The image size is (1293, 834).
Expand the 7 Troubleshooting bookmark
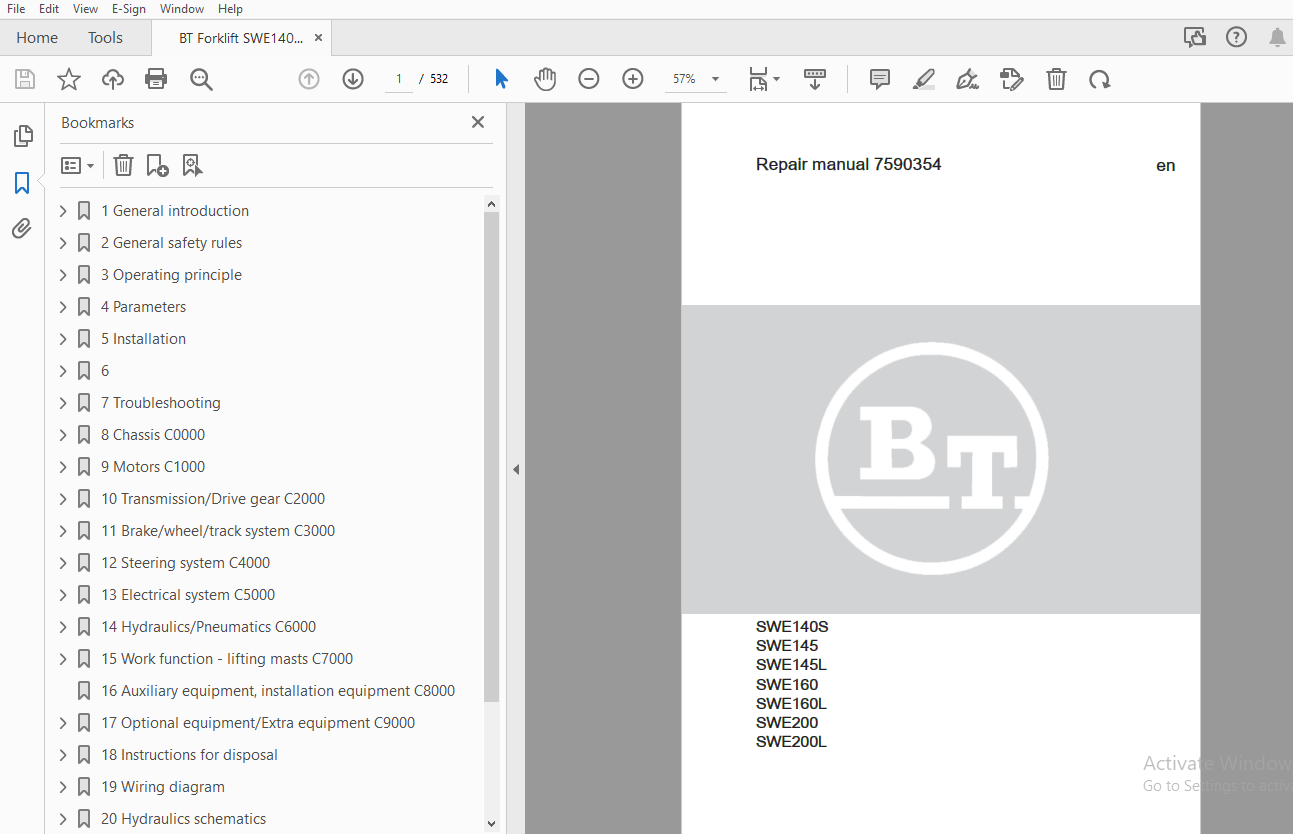click(x=63, y=403)
